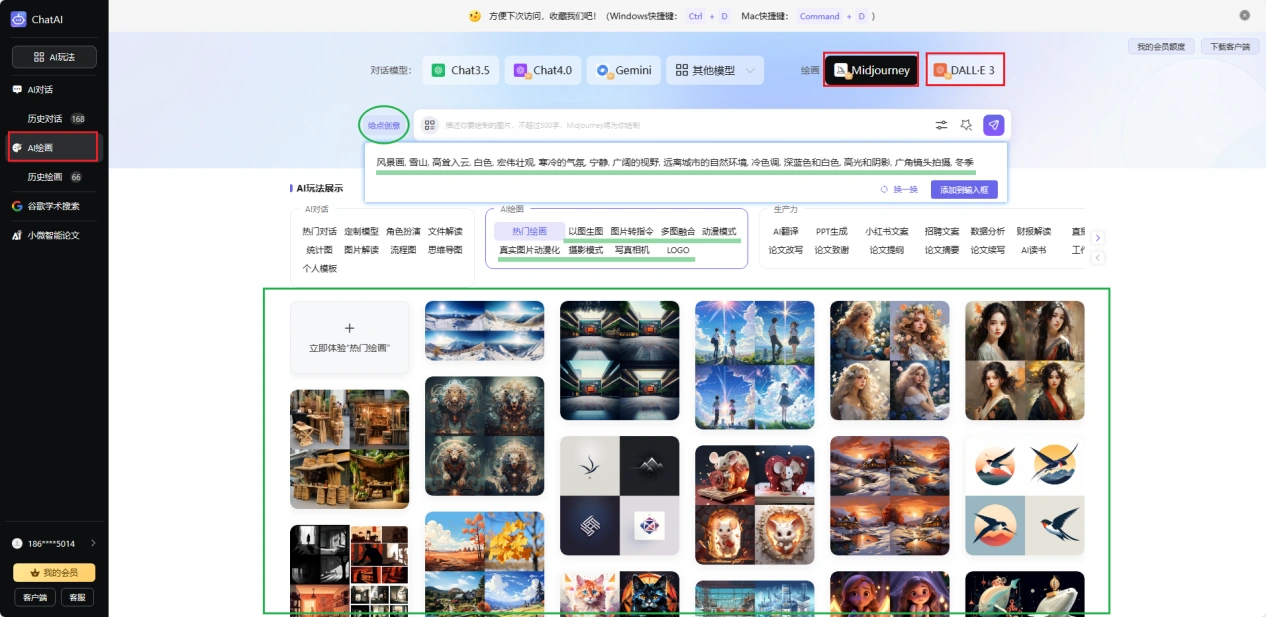Select the 小红书文案 productivity item

point(887,231)
